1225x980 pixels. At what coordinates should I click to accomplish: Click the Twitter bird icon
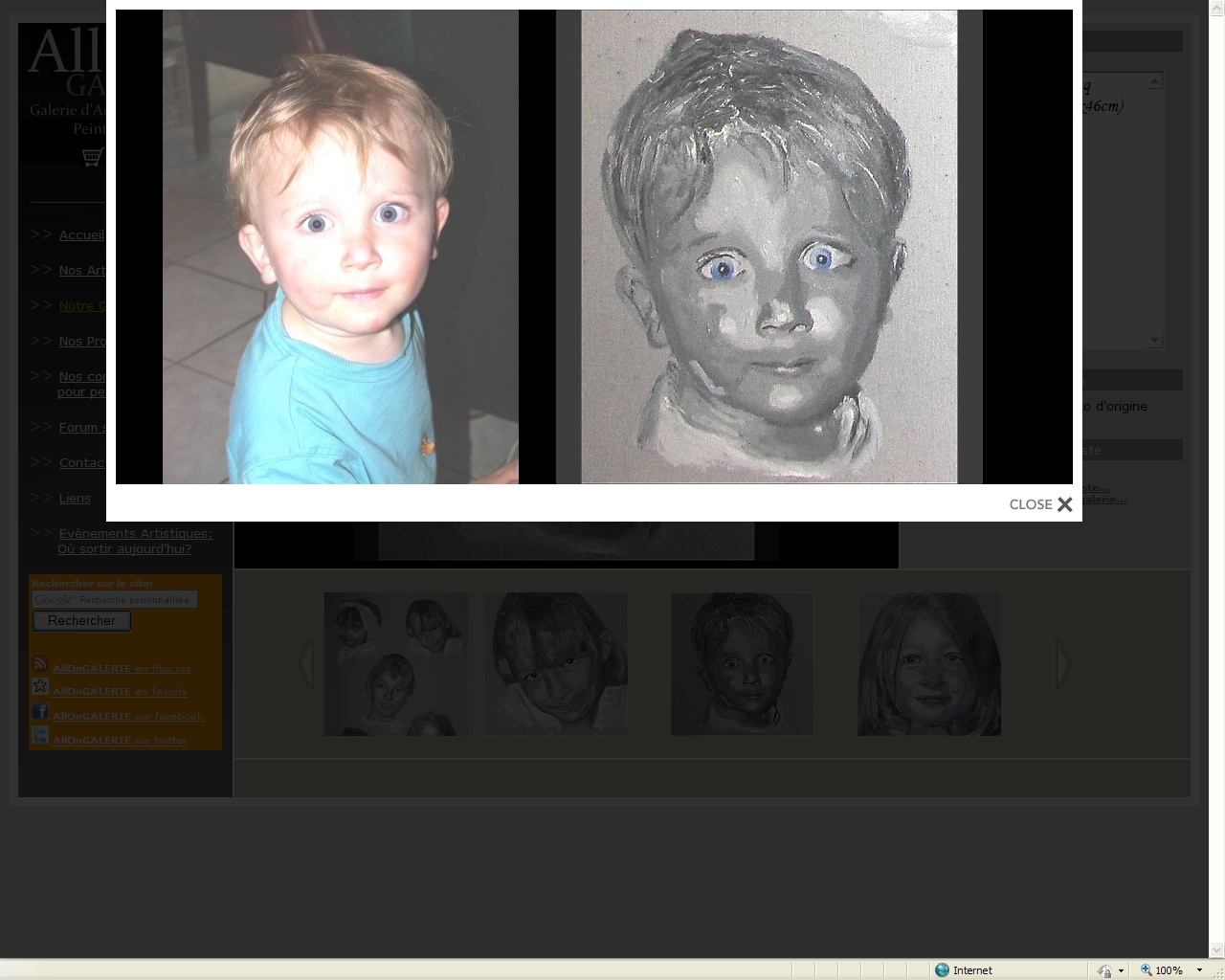[x=40, y=736]
